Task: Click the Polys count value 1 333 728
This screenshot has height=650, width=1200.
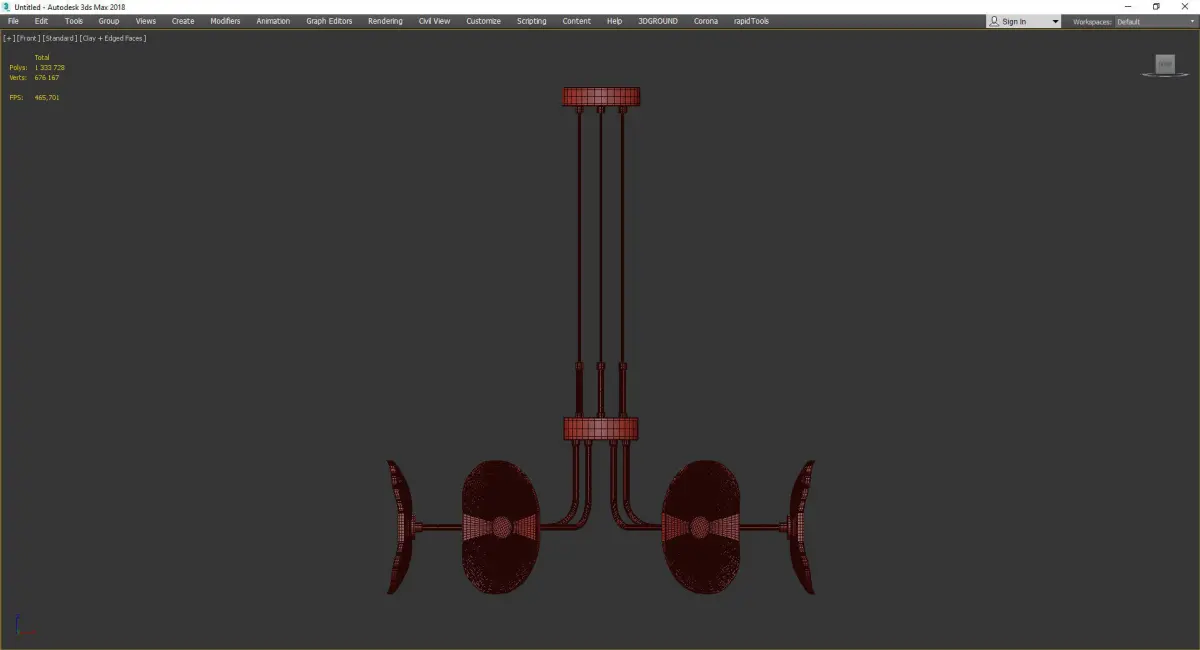Action: coord(49,67)
